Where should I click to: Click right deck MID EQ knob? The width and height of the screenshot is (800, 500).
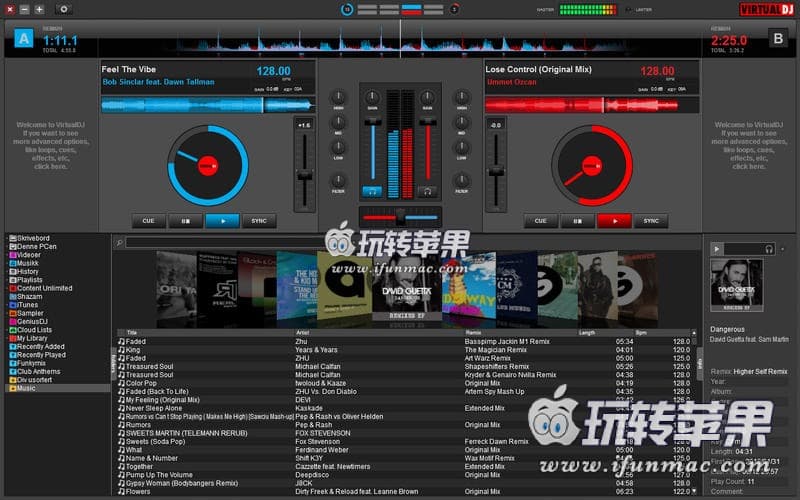462,121
